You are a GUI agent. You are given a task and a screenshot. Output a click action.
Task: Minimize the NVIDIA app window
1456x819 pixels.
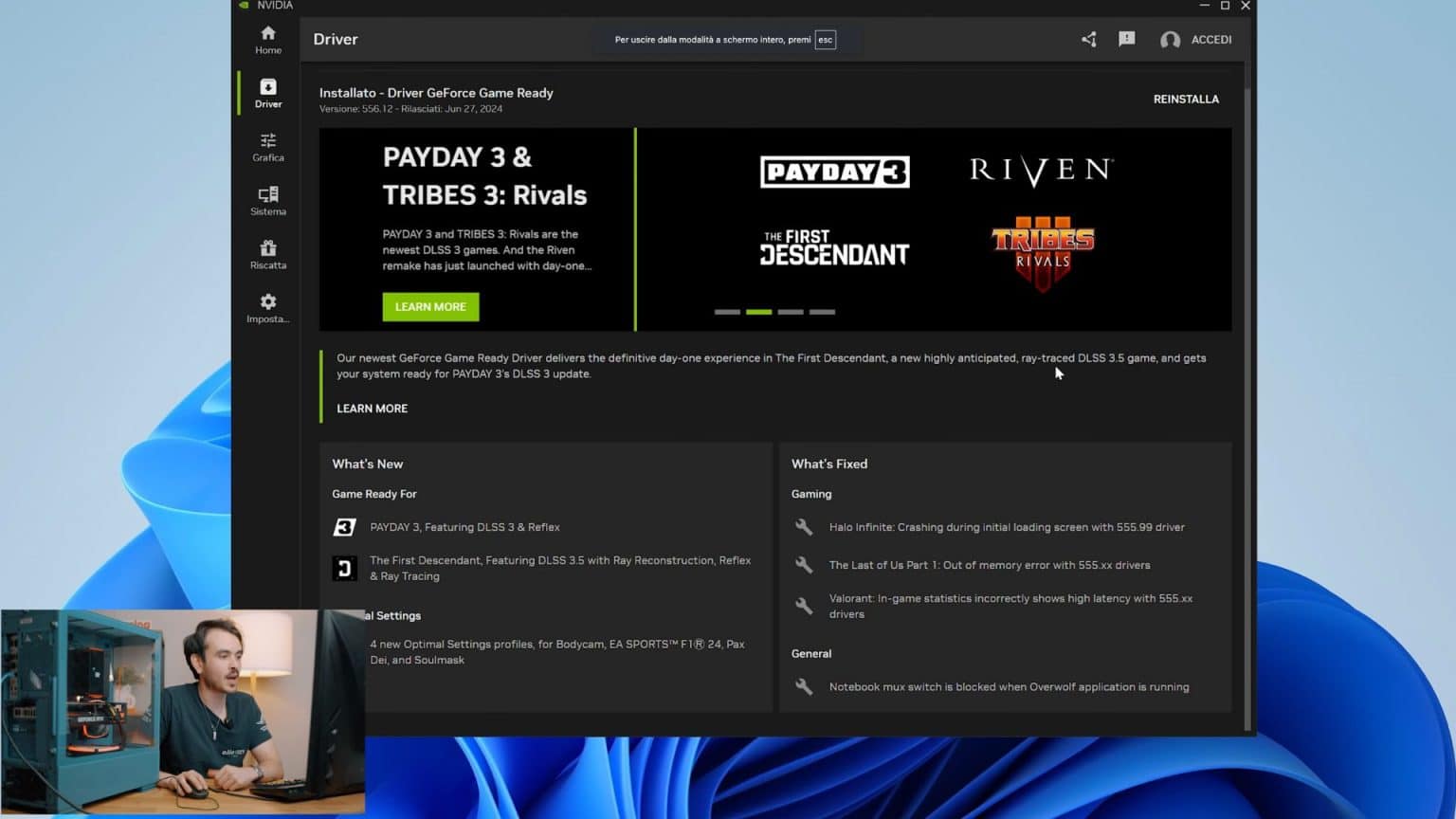tap(1205, 6)
